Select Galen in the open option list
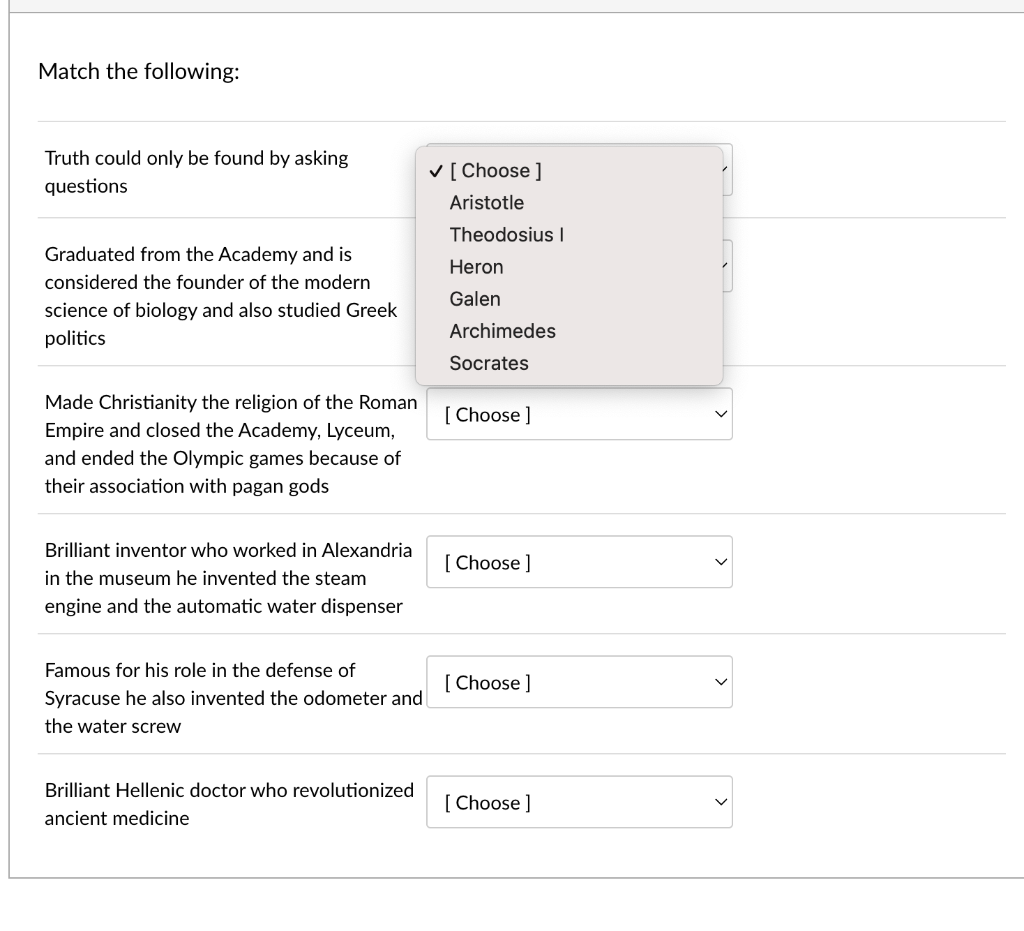Viewport: 1024px width, 931px height. click(x=475, y=299)
